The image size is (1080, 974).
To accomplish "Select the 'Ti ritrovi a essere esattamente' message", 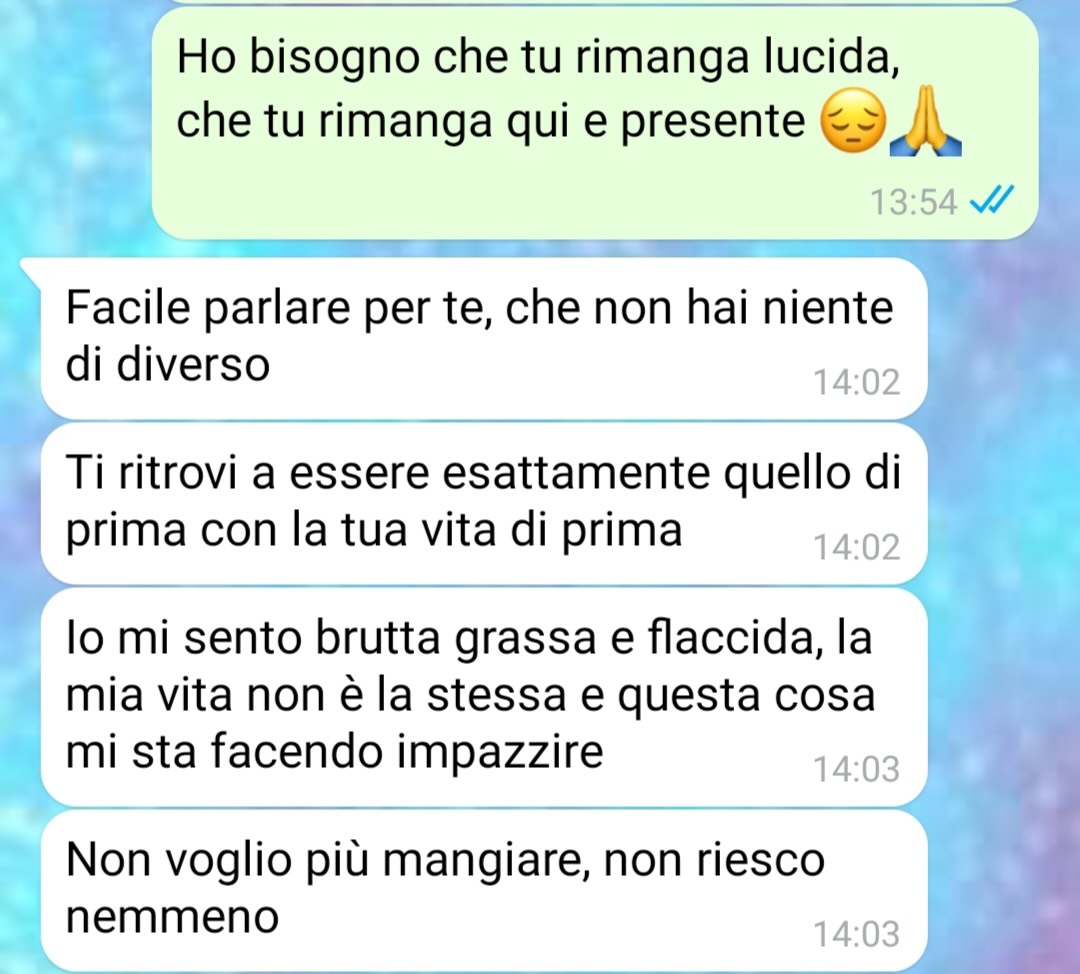I will (484, 504).
